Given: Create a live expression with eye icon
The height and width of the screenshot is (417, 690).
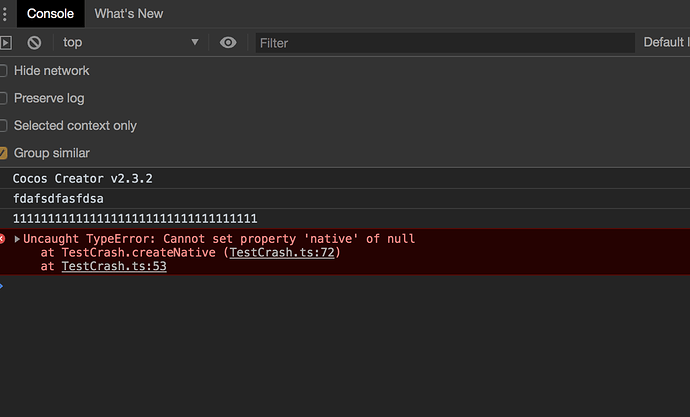Looking at the screenshot, I should pos(229,42).
